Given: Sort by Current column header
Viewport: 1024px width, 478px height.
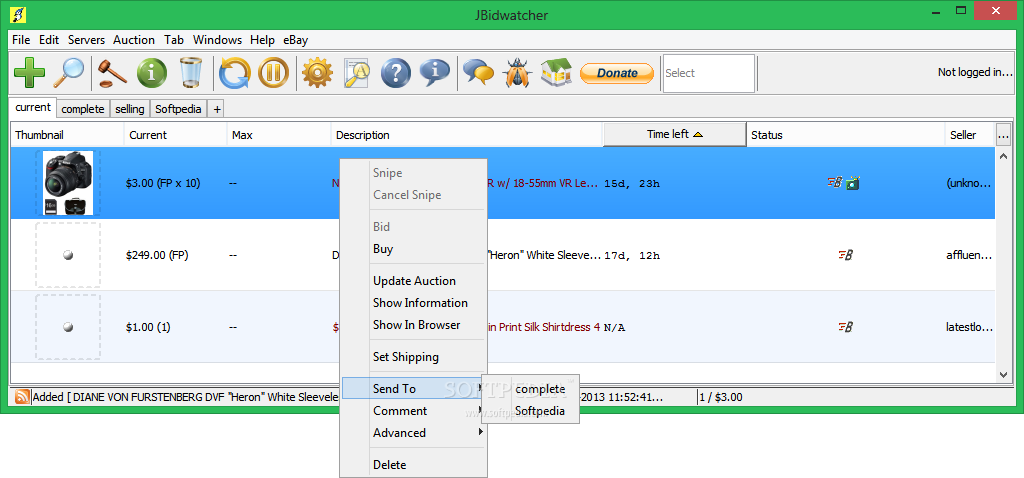Looking at the screenshot, I should (x=175, y=135).
